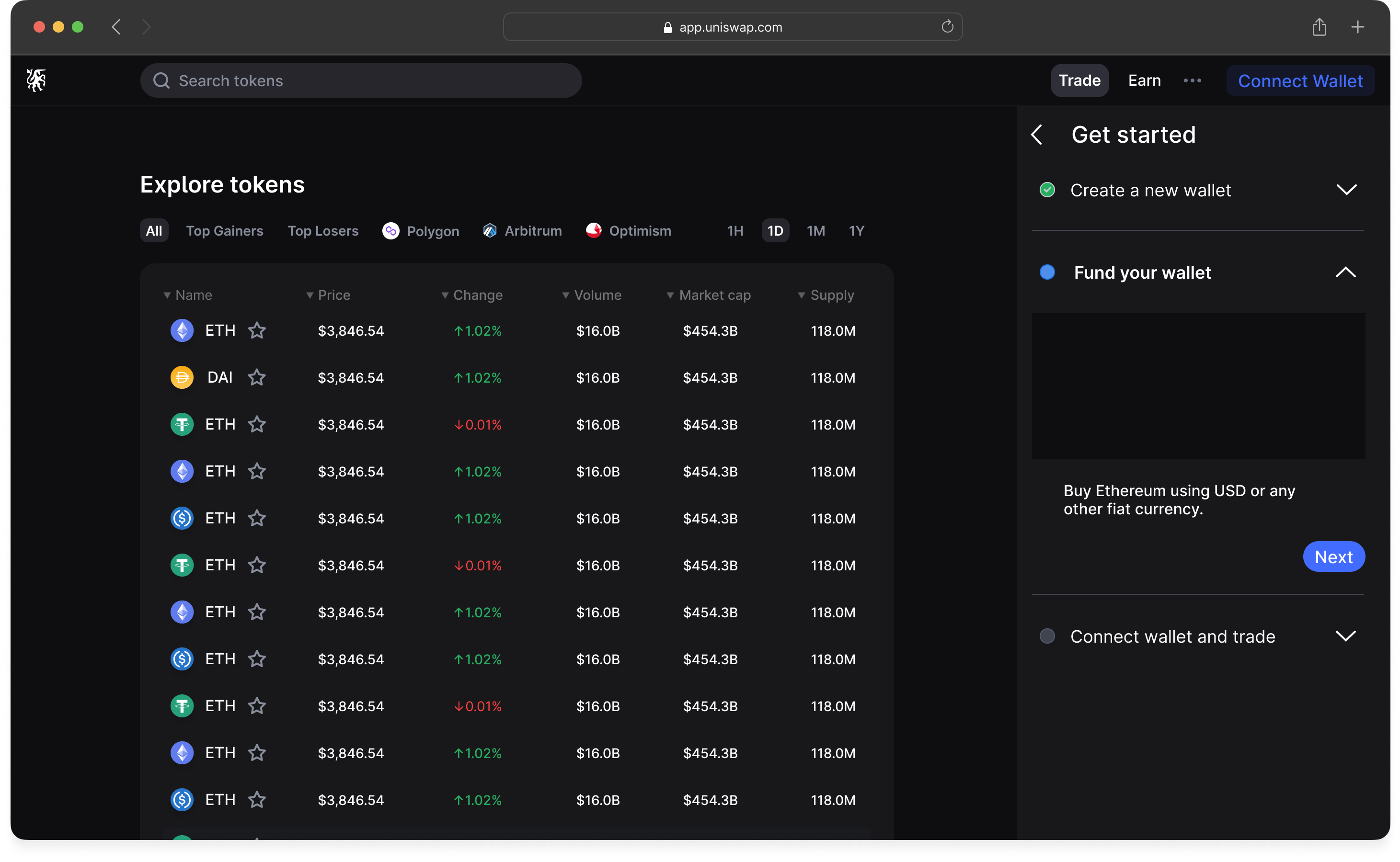Open the three-dot more menu

[1193, 80]
